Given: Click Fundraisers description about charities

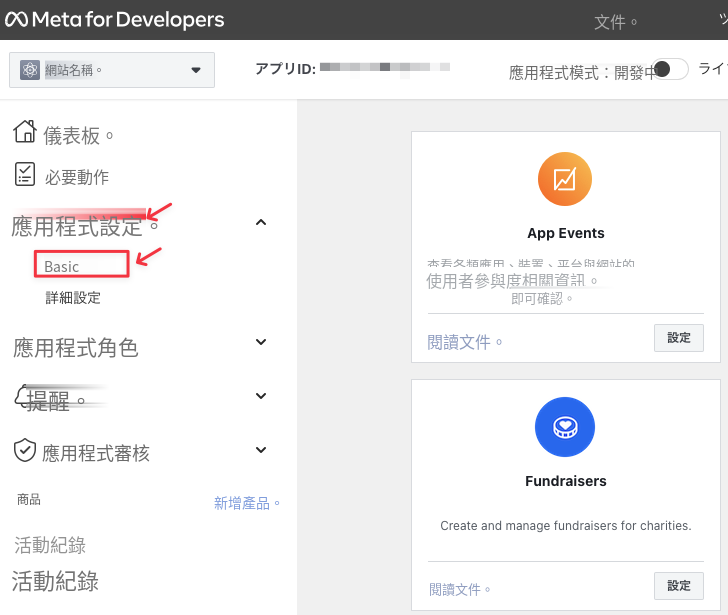Looking at the screenshot, I should coord(566,526).
